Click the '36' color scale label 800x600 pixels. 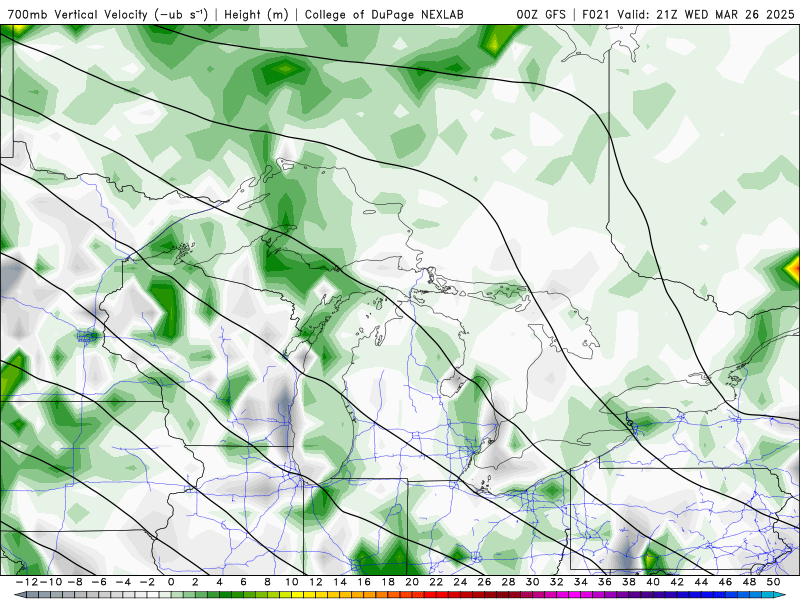pos(605,582)
